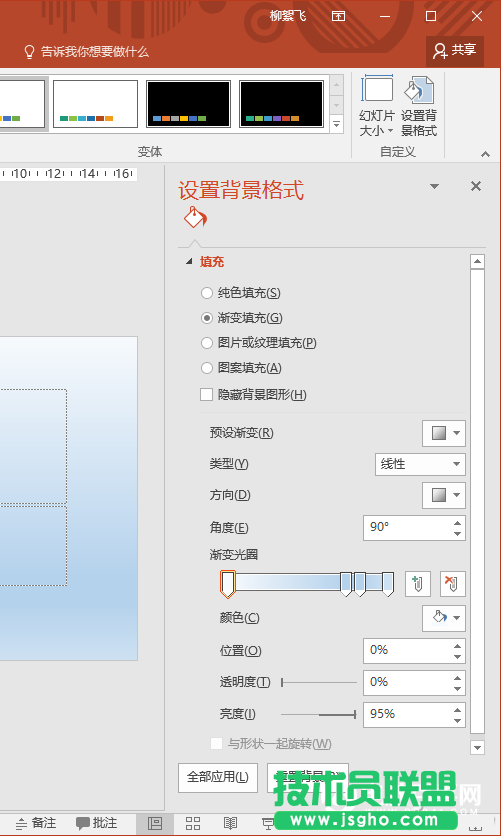The height and width of the screenshot is (836, 501).
Task: Click upper dotted placeholder on slide
Action: (33, 446)
